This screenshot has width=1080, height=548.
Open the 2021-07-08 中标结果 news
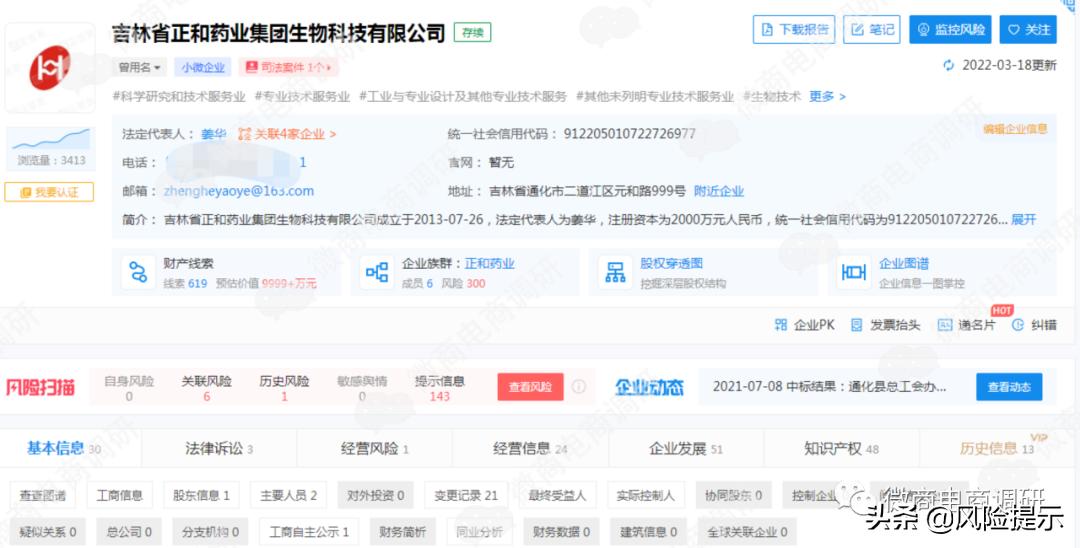829,387
